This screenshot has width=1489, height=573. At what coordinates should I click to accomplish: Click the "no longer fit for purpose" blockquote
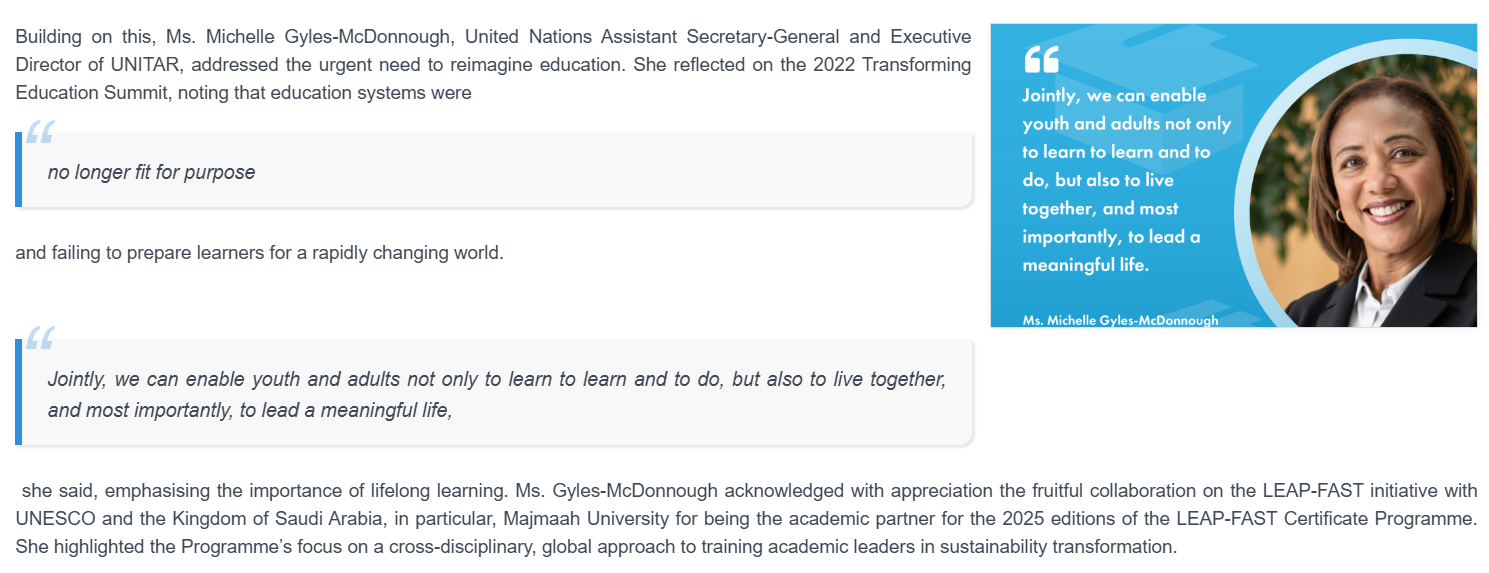[x=494, y=170]
